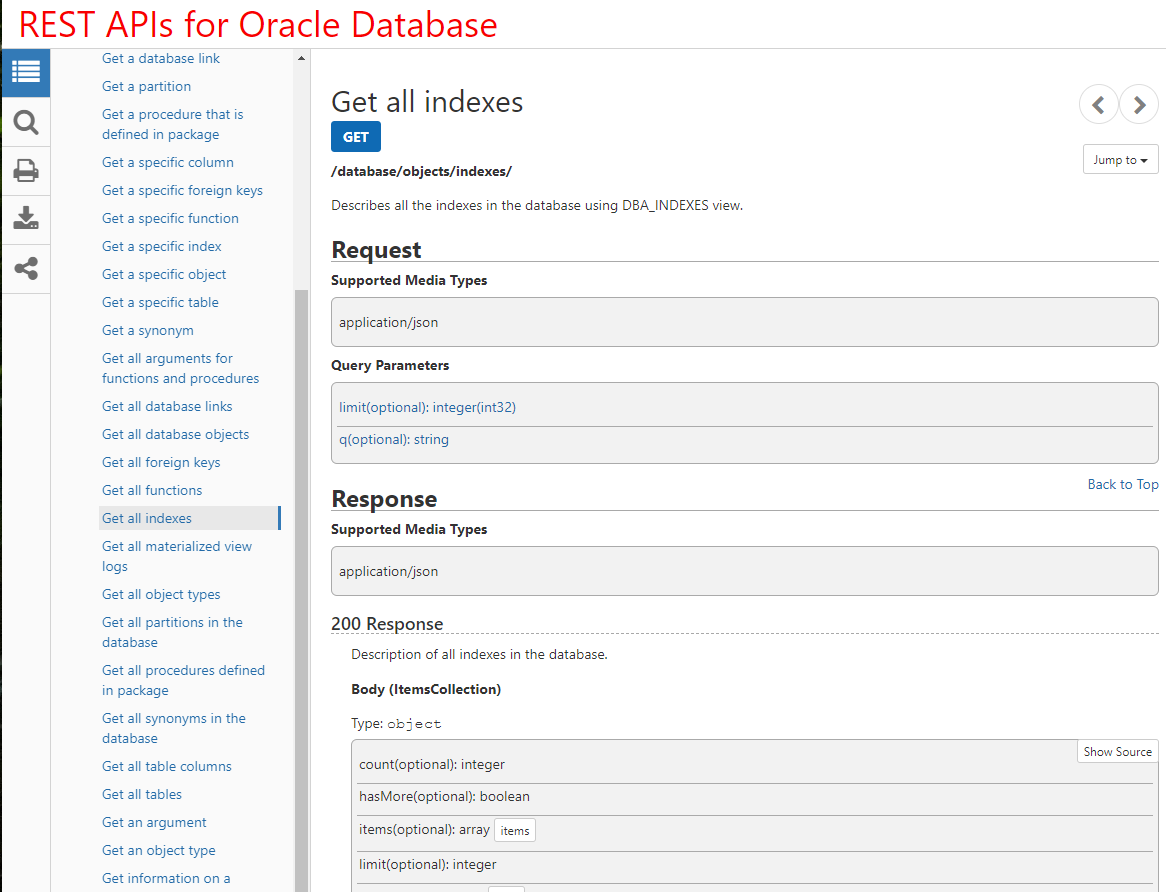This screenshot has height=892, width=1166.
Task: Open Get a database link
Action: click(x=161, y=58)
